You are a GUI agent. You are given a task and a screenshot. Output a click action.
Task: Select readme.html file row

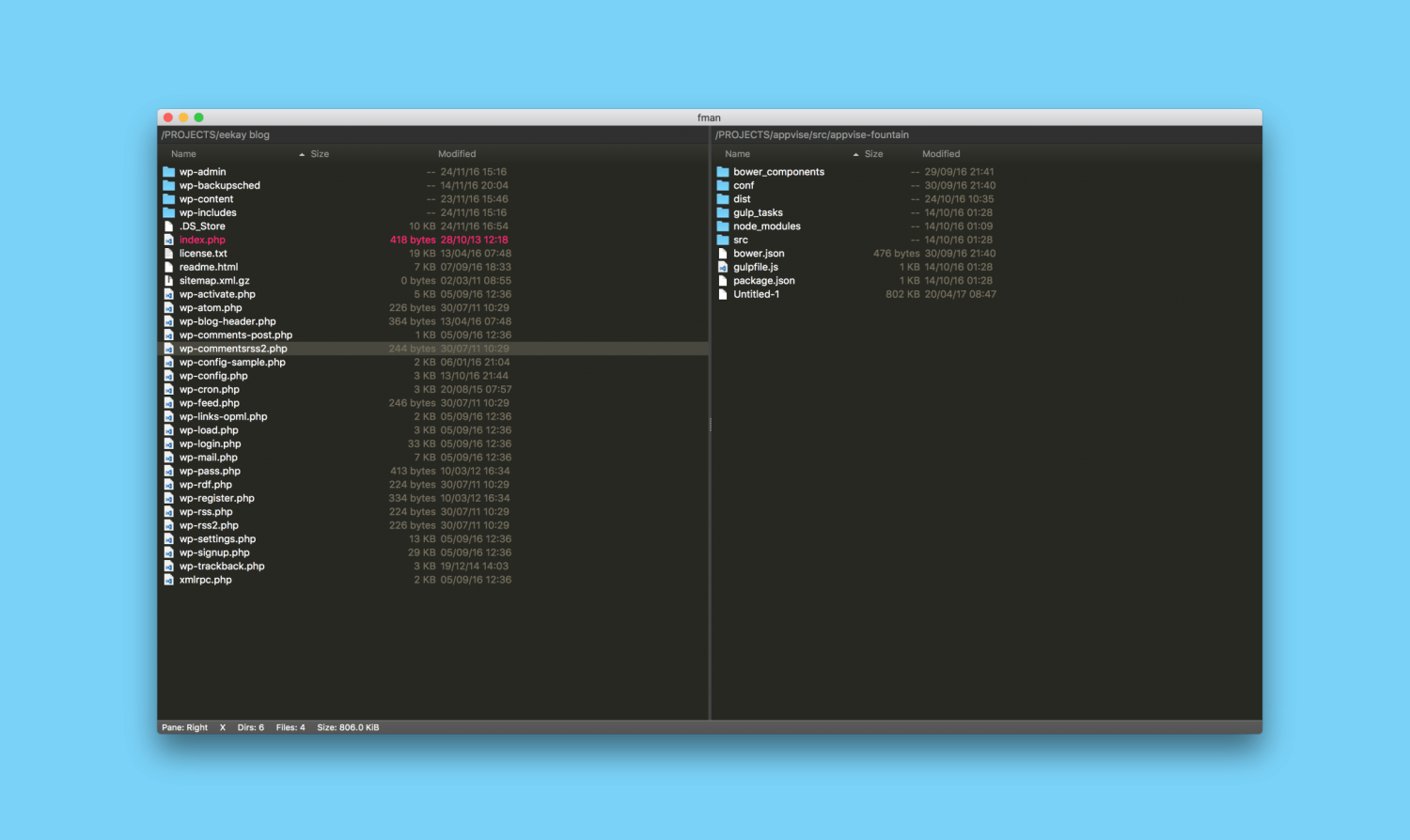tap(433, 267)
